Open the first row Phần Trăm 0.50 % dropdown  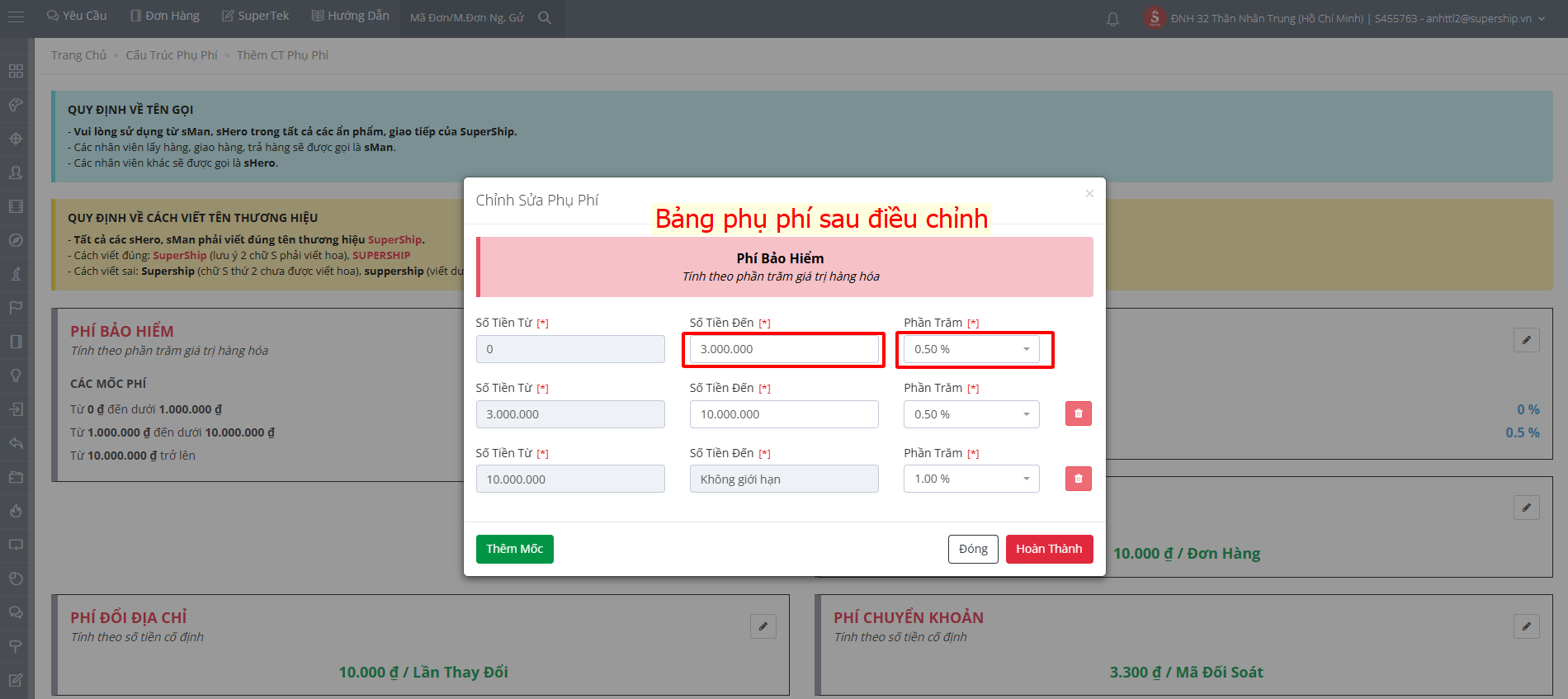pos(971,349)
